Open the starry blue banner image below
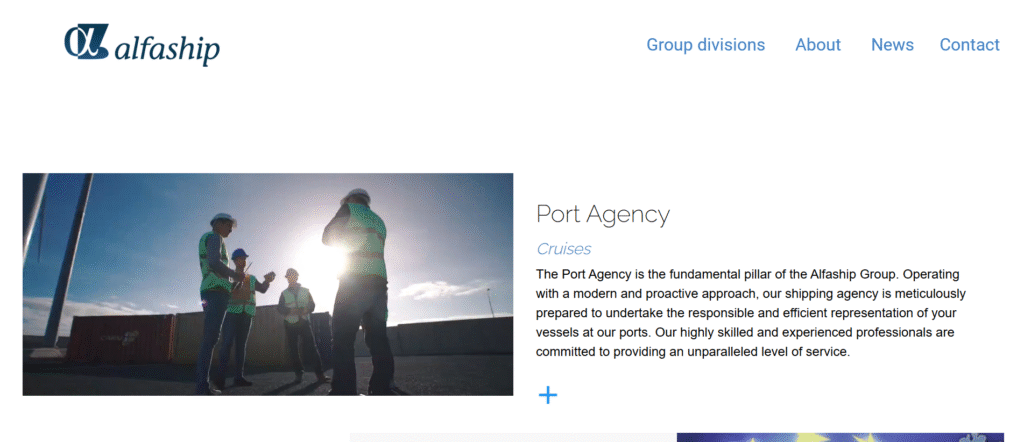1024x442 pixels. [840, 437]
